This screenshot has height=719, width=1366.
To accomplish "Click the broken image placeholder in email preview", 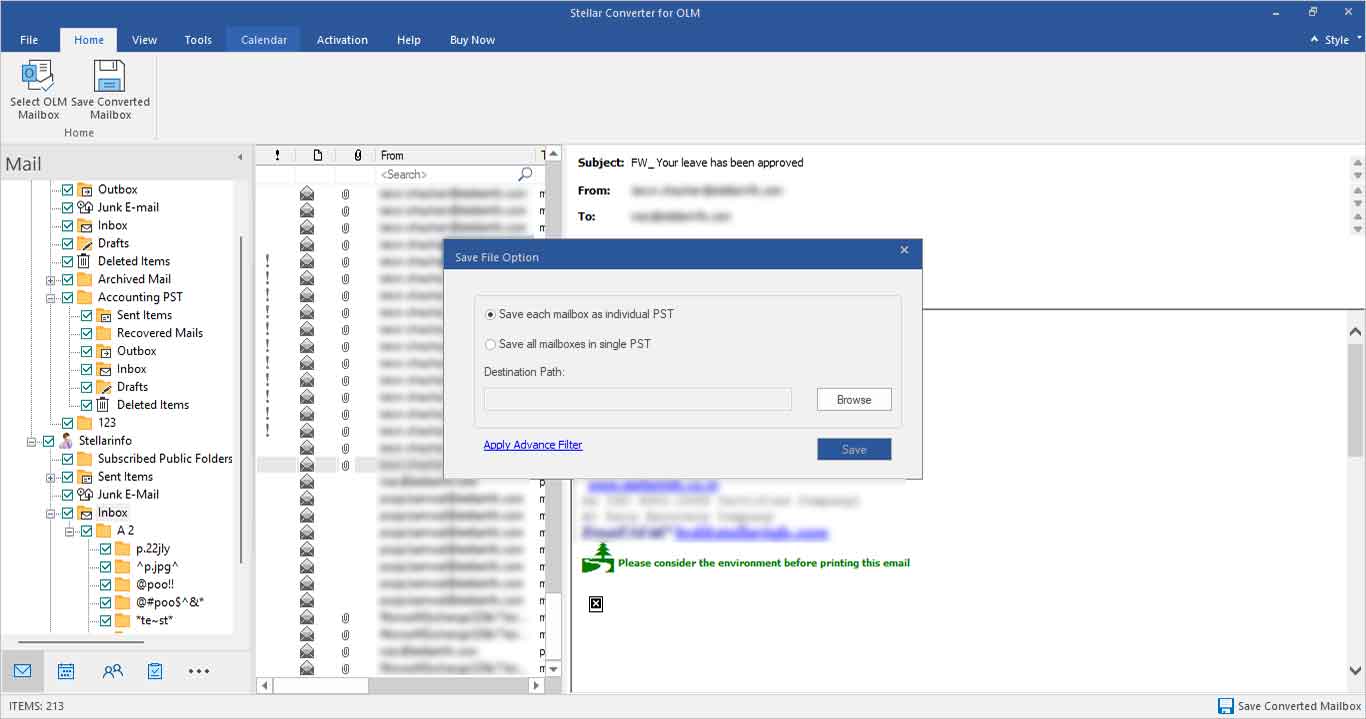I will click(596, 604).
